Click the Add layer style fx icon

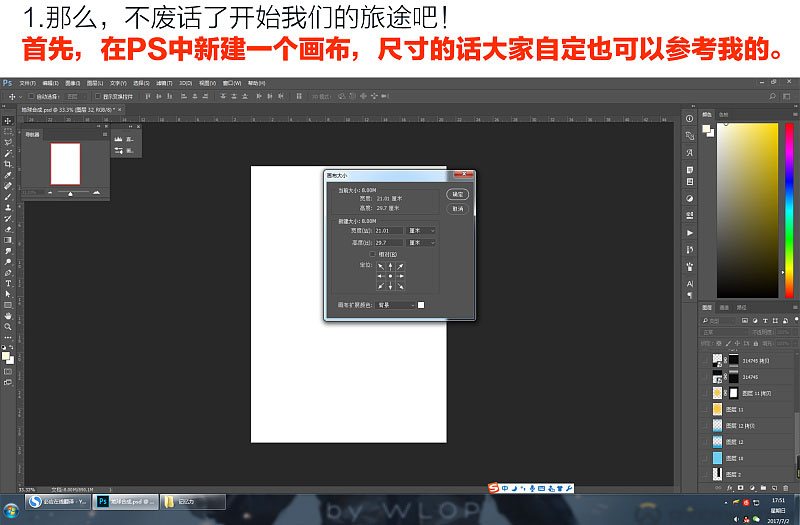(x=730, y=488)
